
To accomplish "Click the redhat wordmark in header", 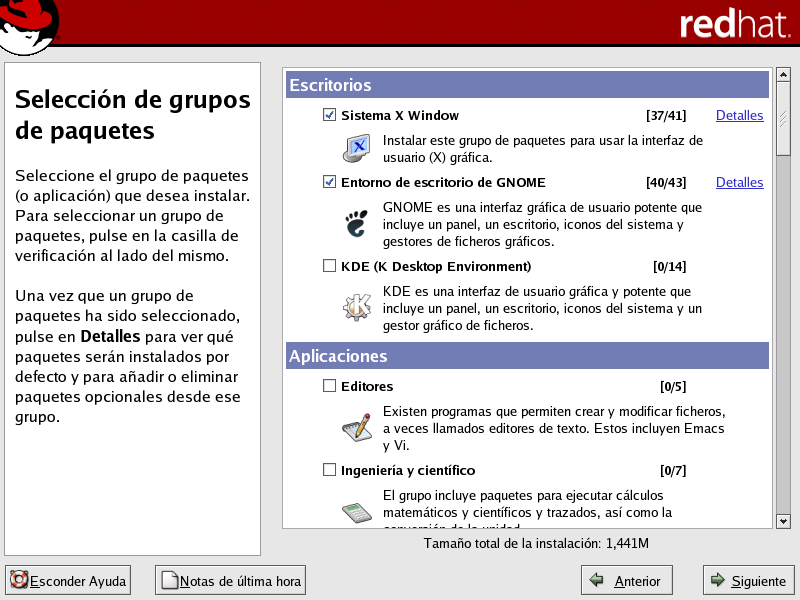I will click(735, 25).
